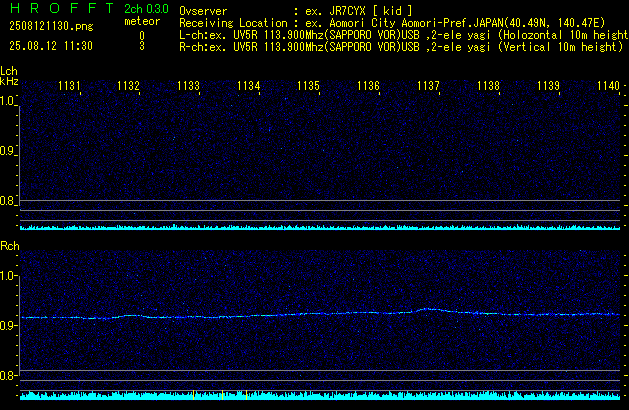This screenshot has width=629, height=410.
Task: Click the meteor count value 0
Action: (142, 36)
